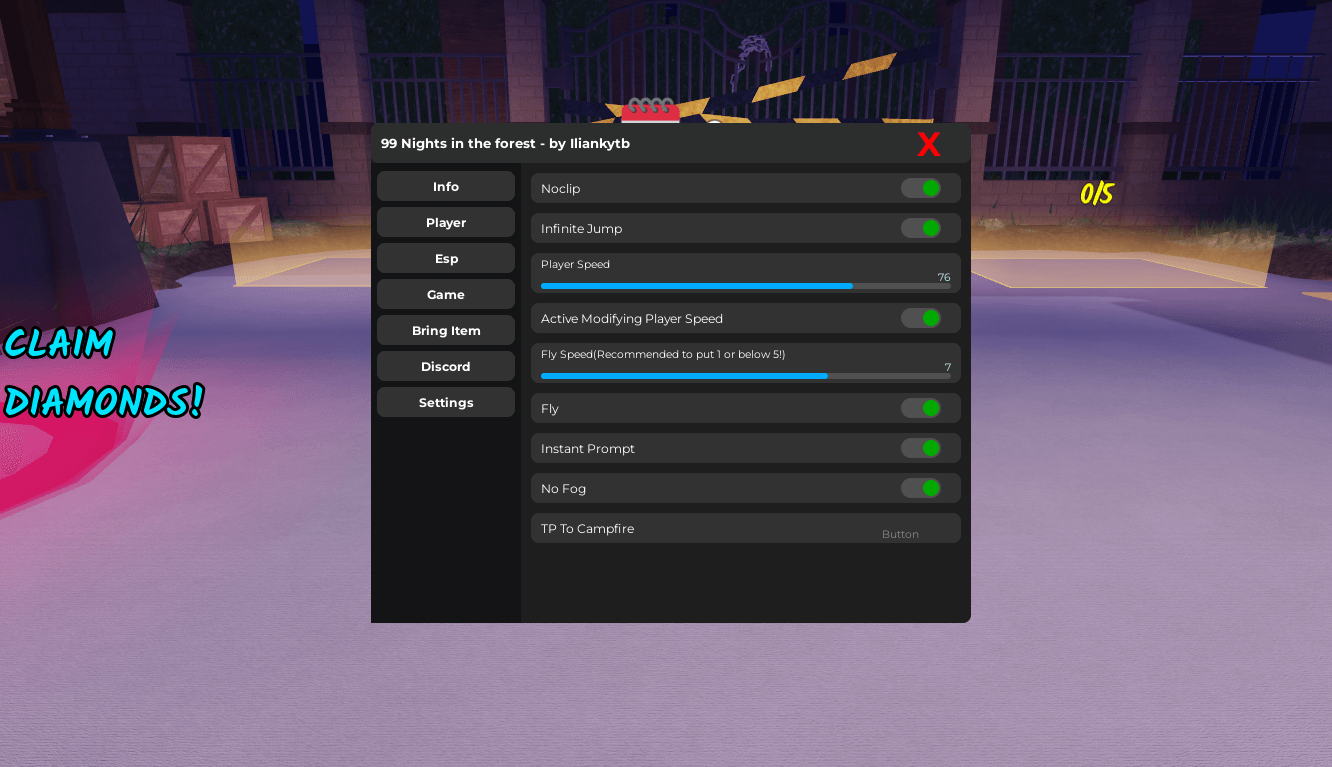Image resolution: width=1332 pixels, height=767 pixels.
Task: Switch off Instant Prompt
Action: (921, 448)
